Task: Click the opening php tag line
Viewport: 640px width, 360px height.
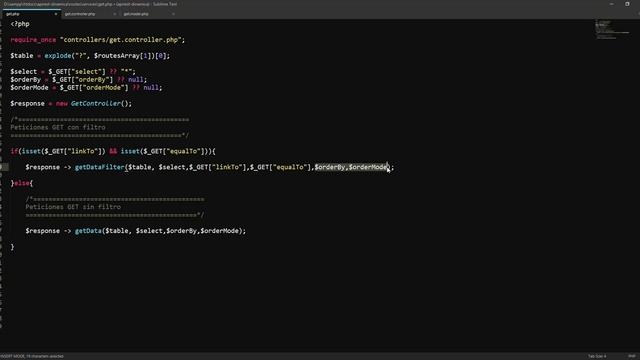Action: [20, 24]
